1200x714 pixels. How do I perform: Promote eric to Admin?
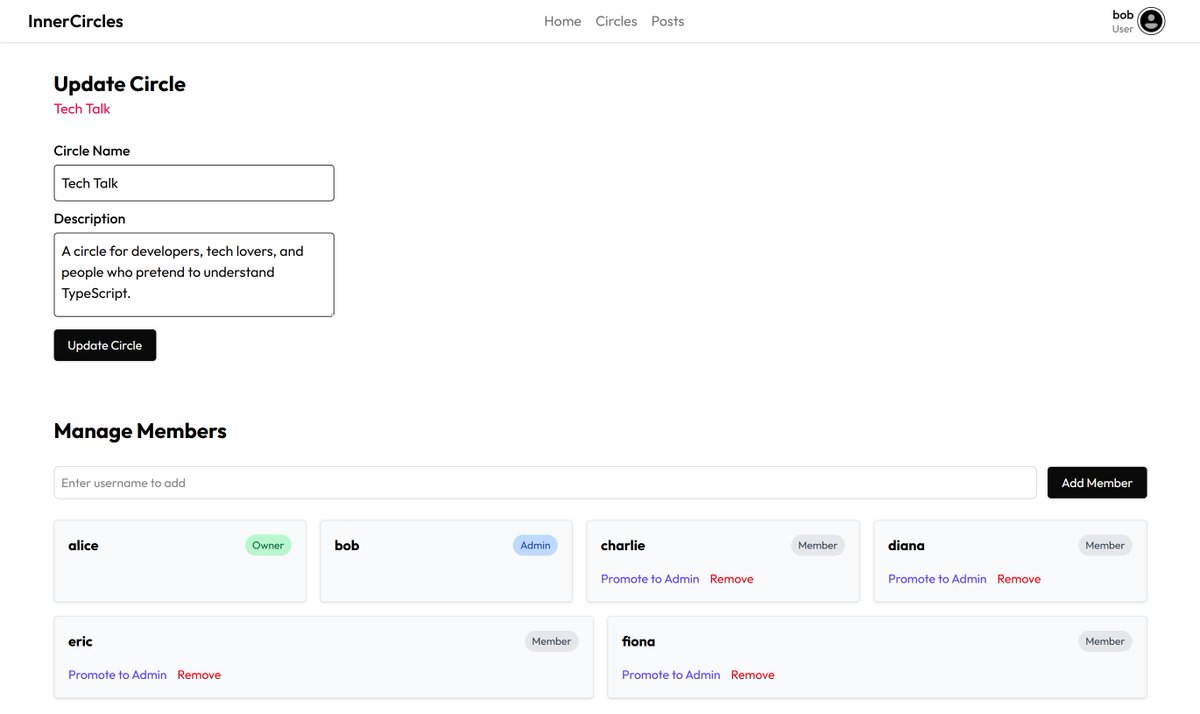click(117, 675)
